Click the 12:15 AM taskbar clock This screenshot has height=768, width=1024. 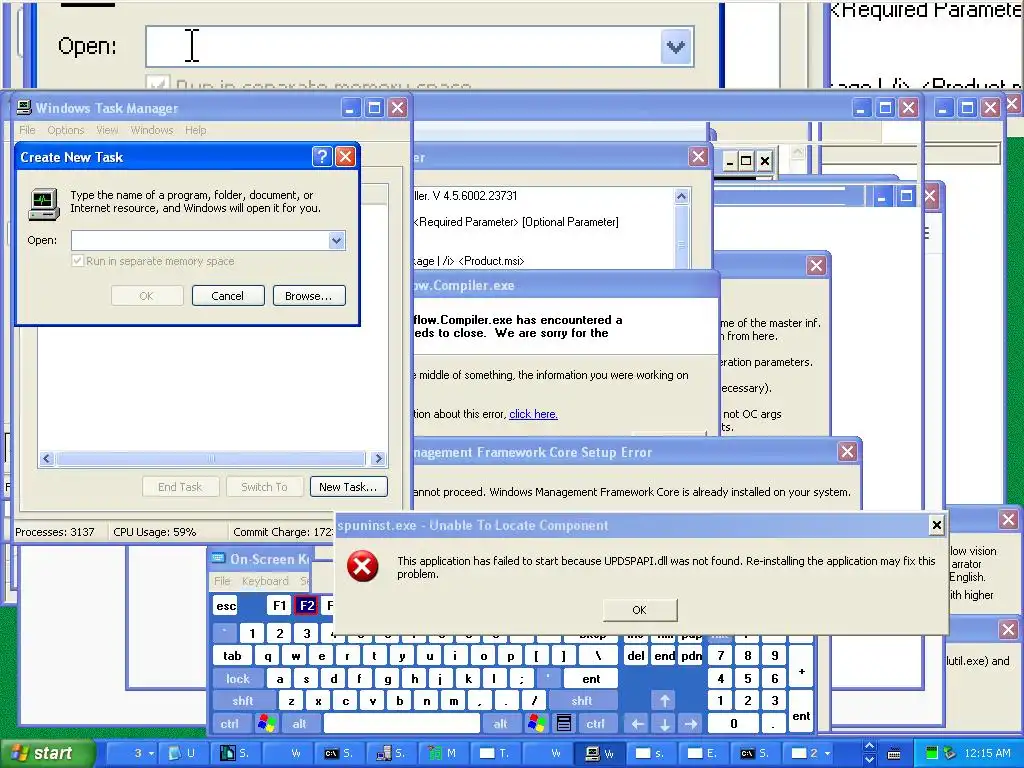click(x=987, y=753)
